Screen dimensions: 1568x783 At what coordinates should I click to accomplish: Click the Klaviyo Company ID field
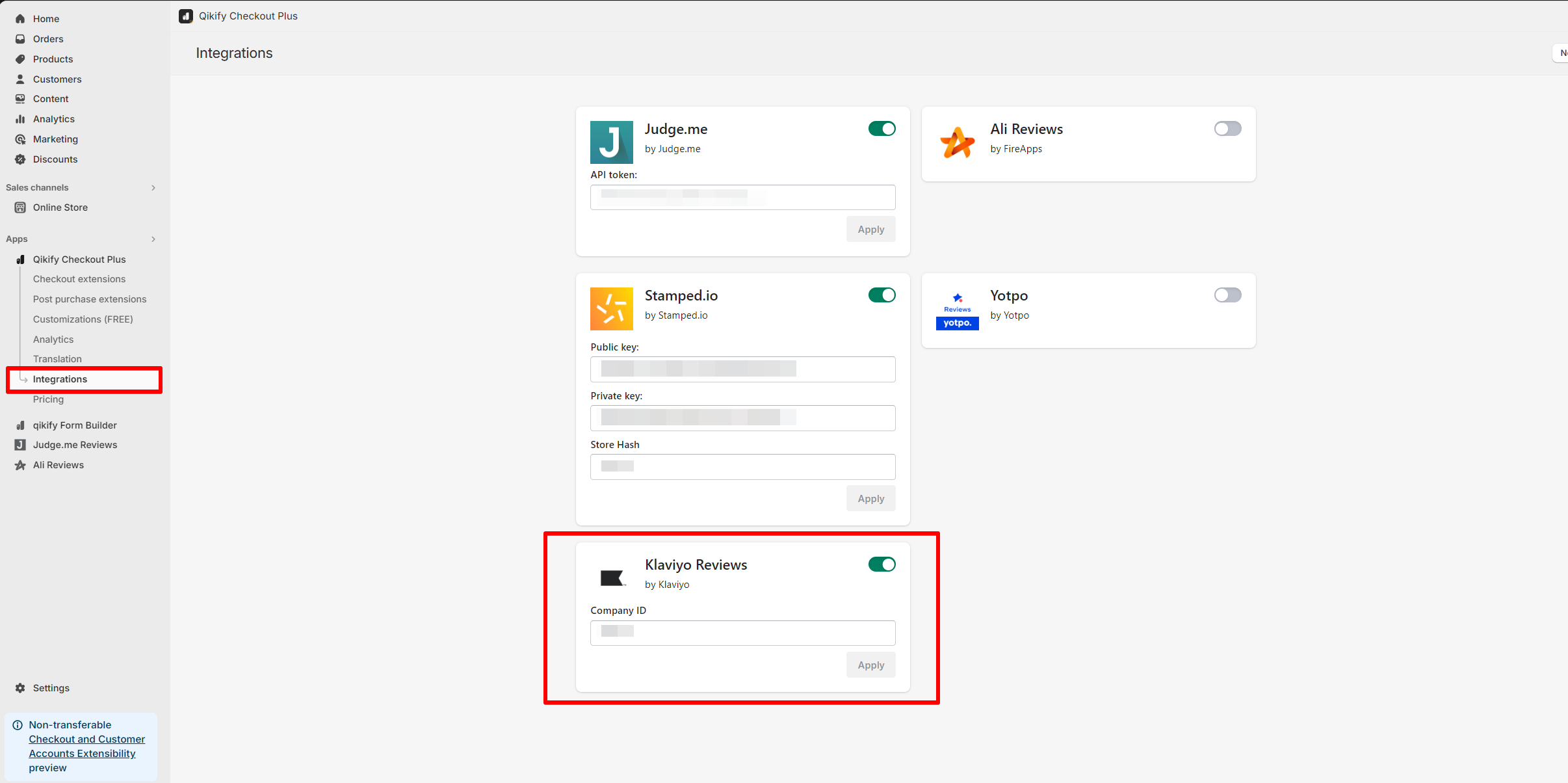pos(743,633)
